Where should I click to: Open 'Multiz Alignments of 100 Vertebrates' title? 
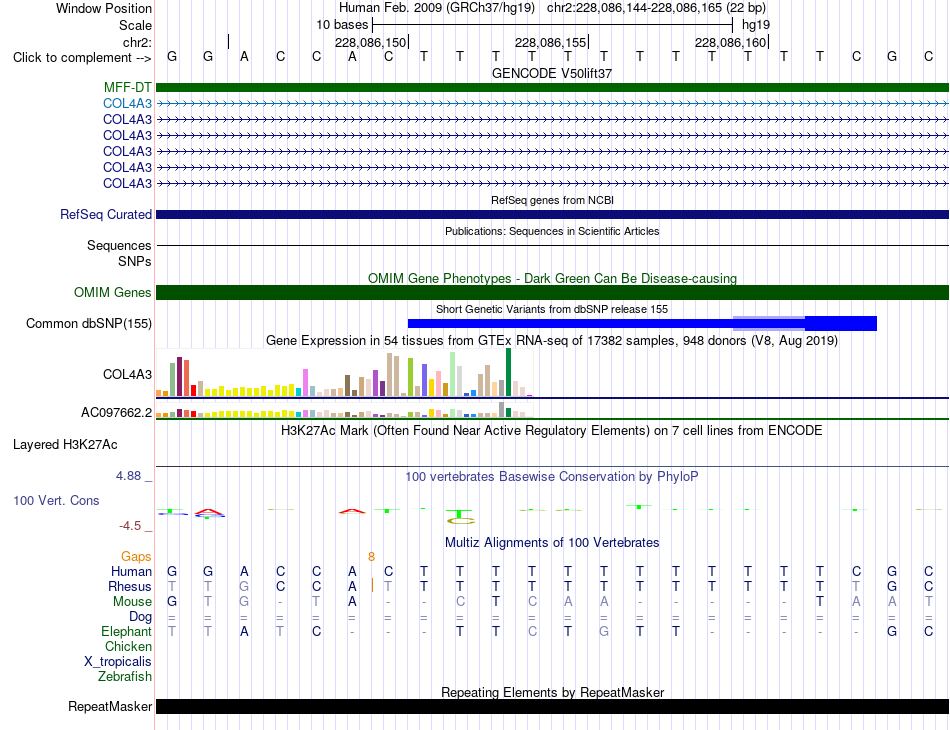[x=552, y=543]
